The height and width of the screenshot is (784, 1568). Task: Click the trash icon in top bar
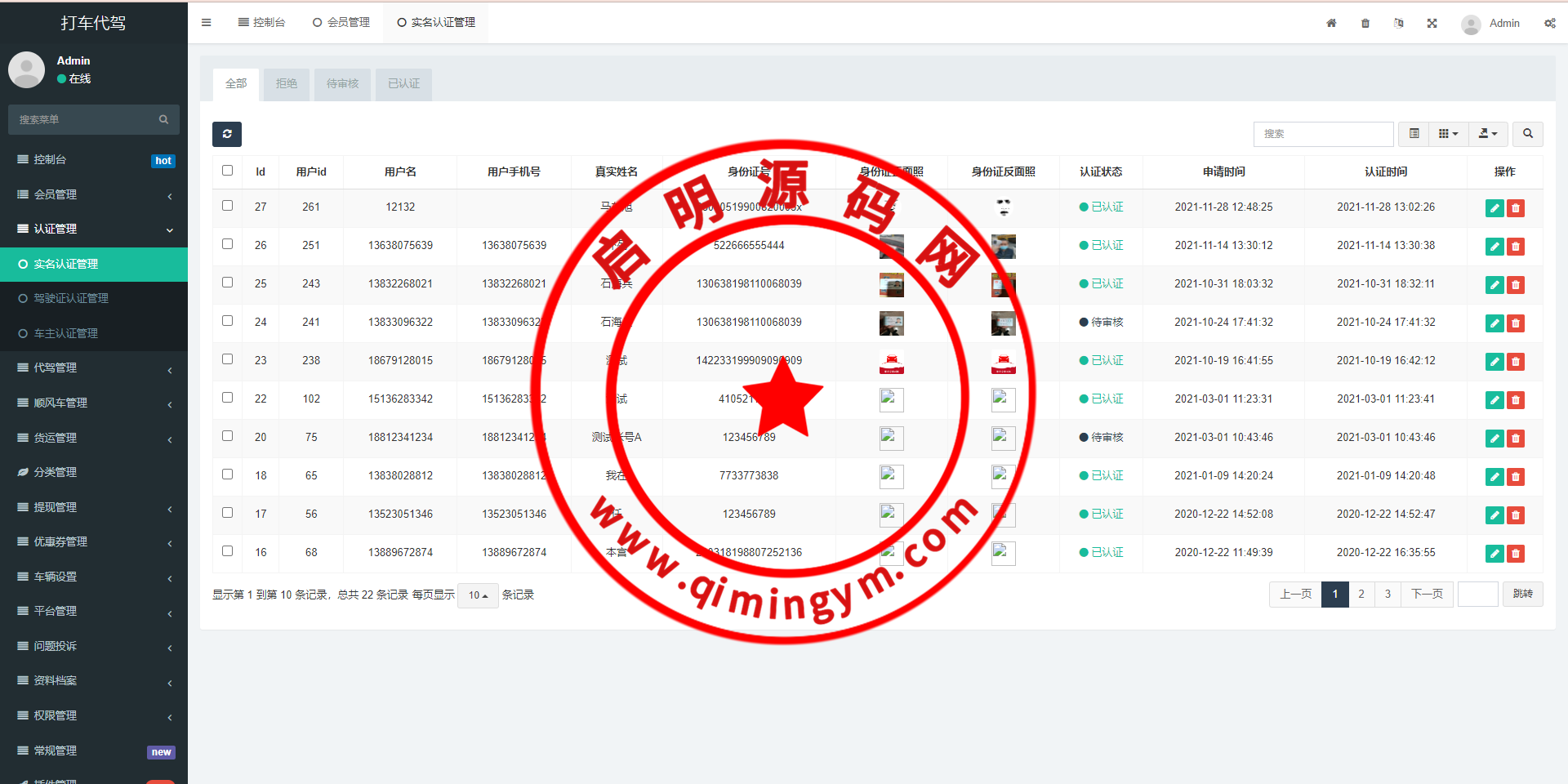click(x=1365, y=23)
